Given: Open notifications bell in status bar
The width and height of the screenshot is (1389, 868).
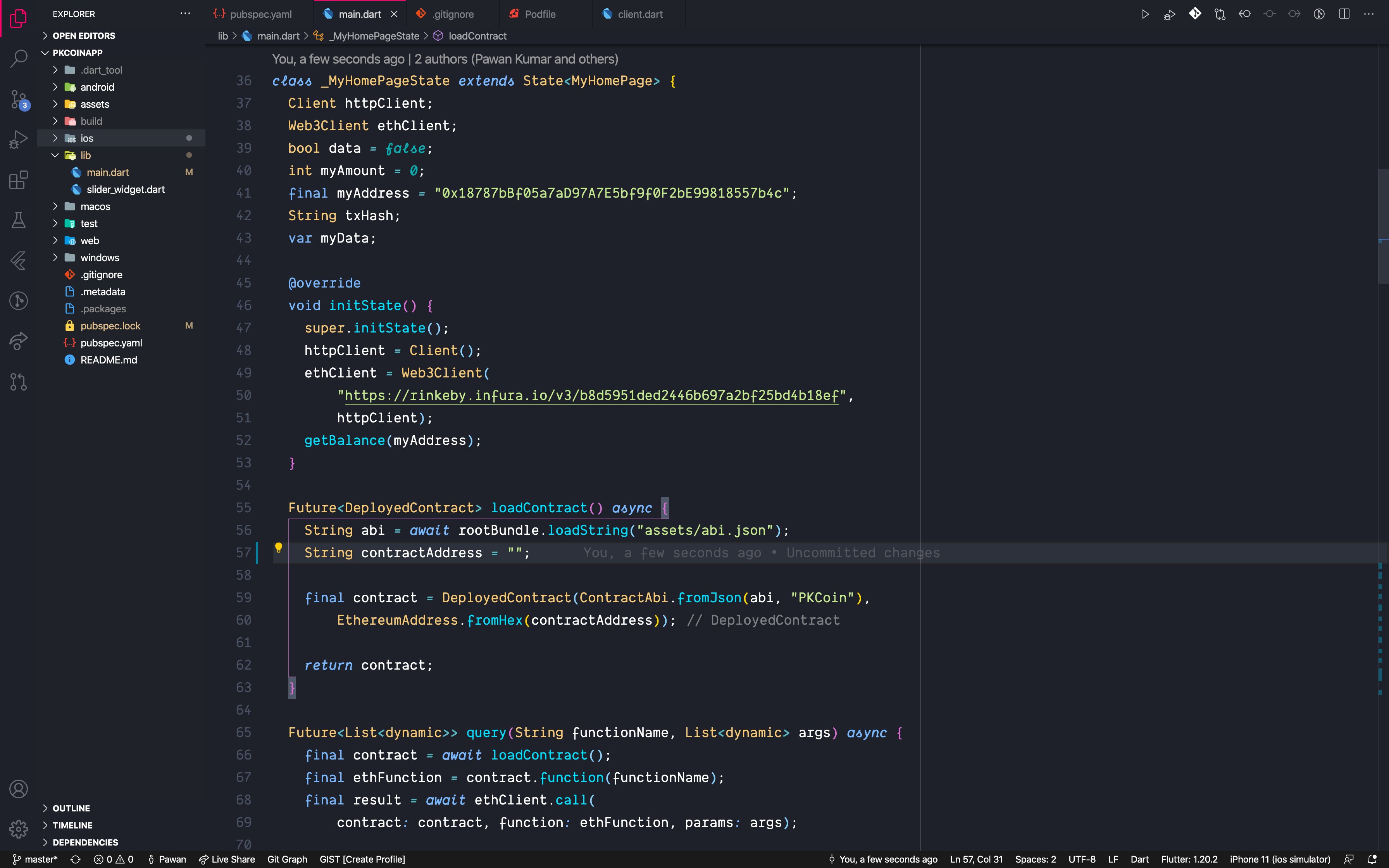Looking at the screenshot, I should [x=1372, y=859].
